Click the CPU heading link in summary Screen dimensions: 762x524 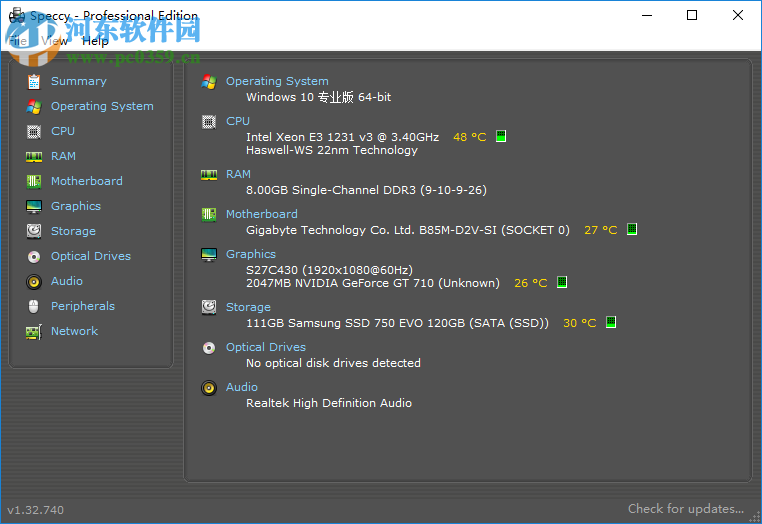(x=238, y=121)
